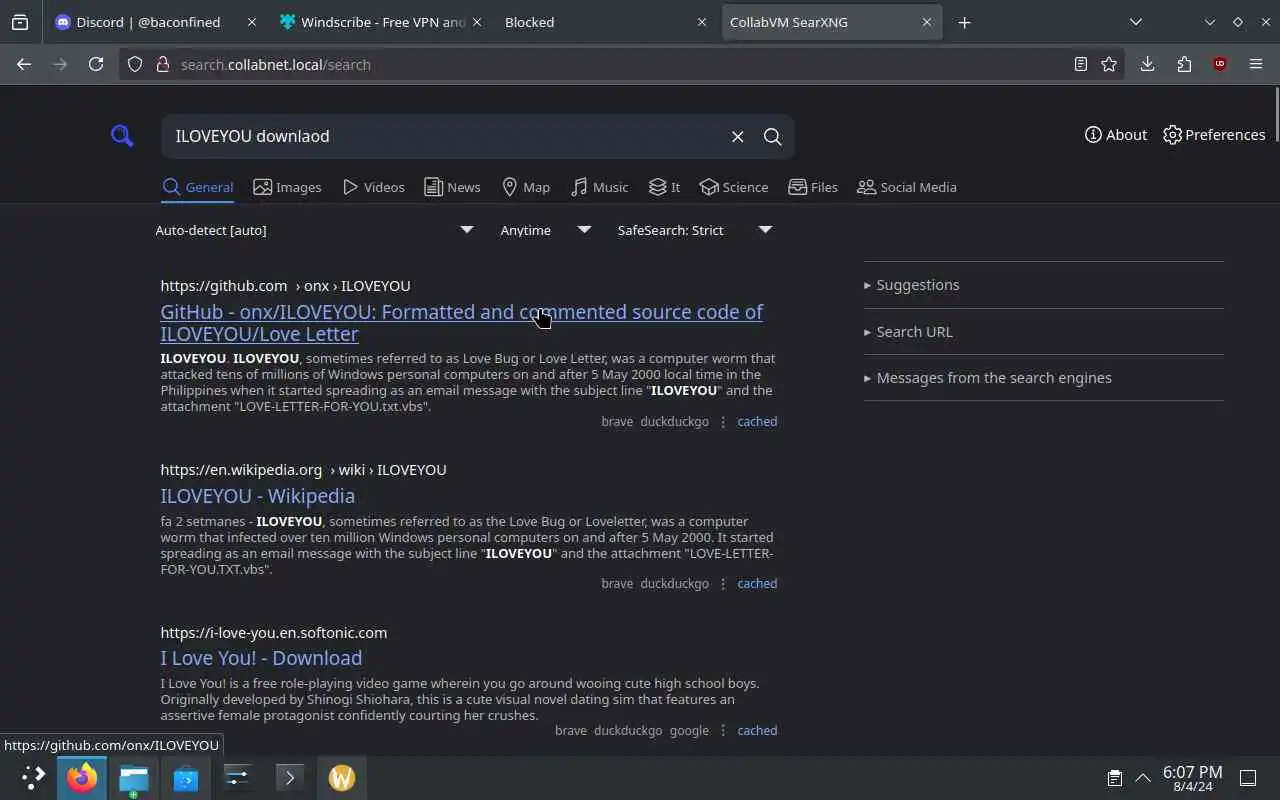Open Firefox hamburger application menu
Image resolution: width=1280 pixels, height=800 pixels.
tap(1256, 64)
